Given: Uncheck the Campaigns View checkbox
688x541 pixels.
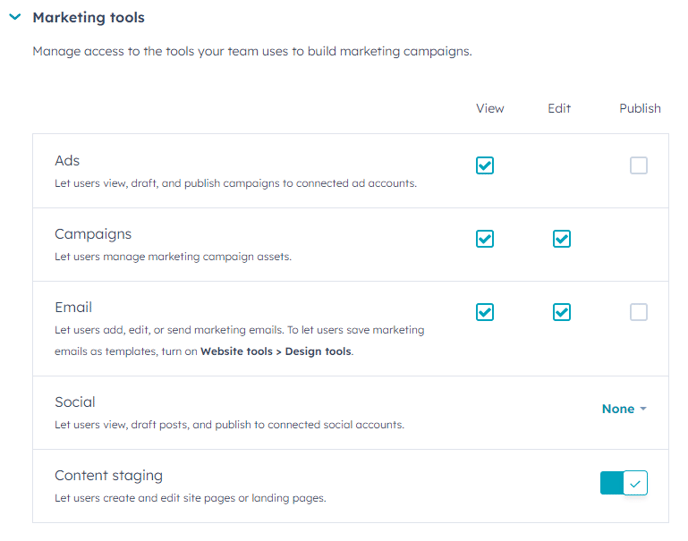Looking at the screenshot, I should click(485, 239).
